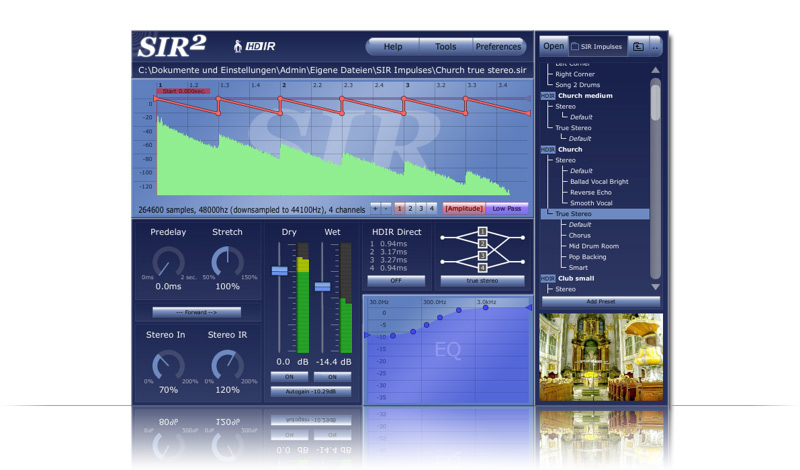Select the Chorus preset
Image resolution: width=800 pixels, height=470 pixels.
[580, 236]
